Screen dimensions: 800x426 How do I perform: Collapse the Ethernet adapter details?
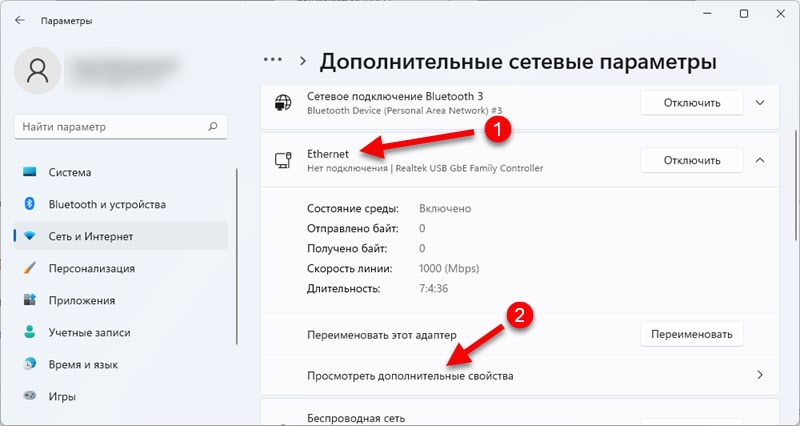tap(760, 160)
